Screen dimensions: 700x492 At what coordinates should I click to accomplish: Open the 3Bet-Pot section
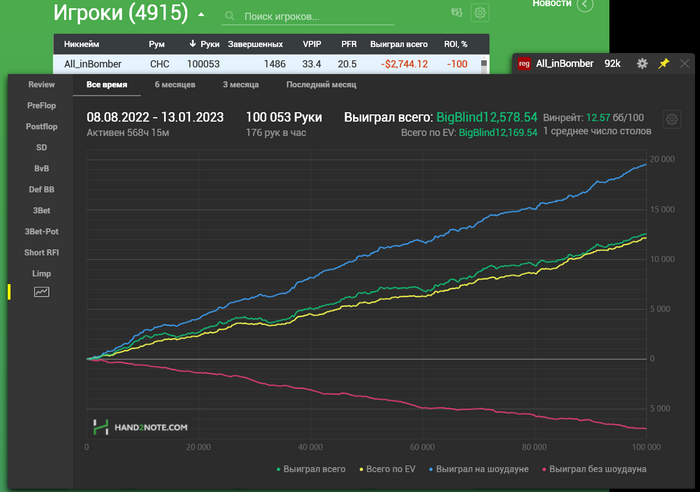[42, 231]
